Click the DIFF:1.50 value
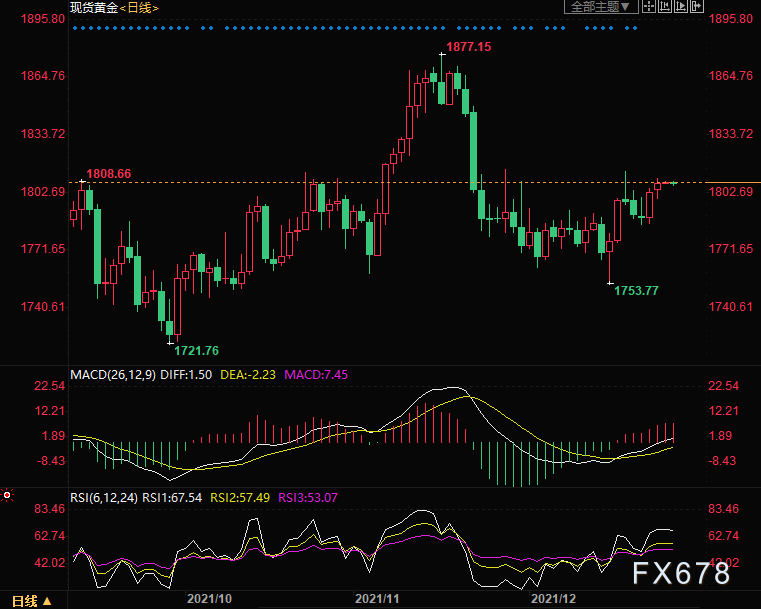761x609 pixels. [x=186, y=375]
